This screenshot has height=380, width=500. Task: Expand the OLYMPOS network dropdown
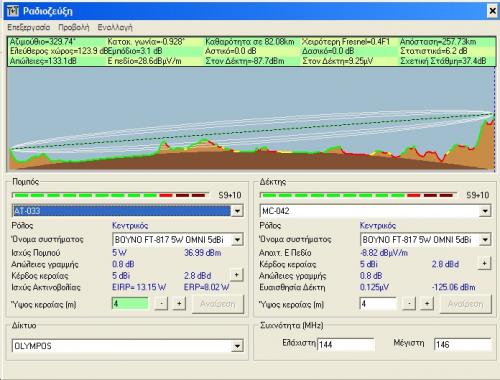tap(237, 346)
